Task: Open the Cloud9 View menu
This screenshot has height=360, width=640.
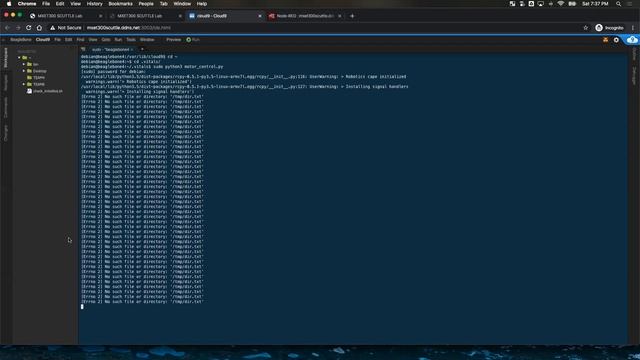Action: click(93, 40)
